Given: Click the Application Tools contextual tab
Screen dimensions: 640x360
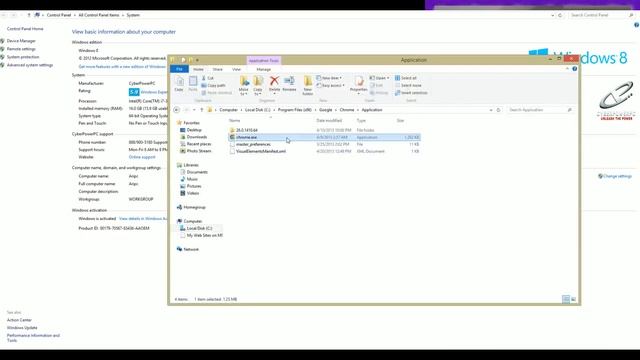Looking at the screenshot, I should [264, 60].
